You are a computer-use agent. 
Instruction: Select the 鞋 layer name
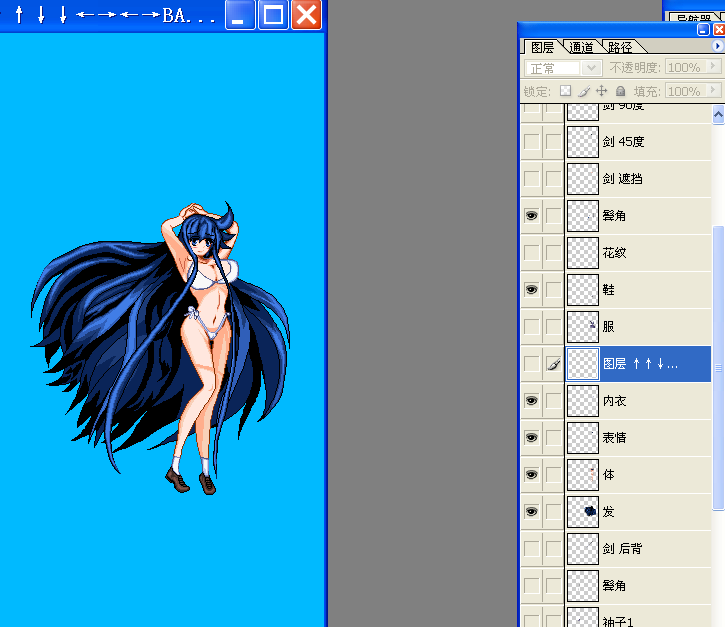pyautogui.click(x=608, y=290)
